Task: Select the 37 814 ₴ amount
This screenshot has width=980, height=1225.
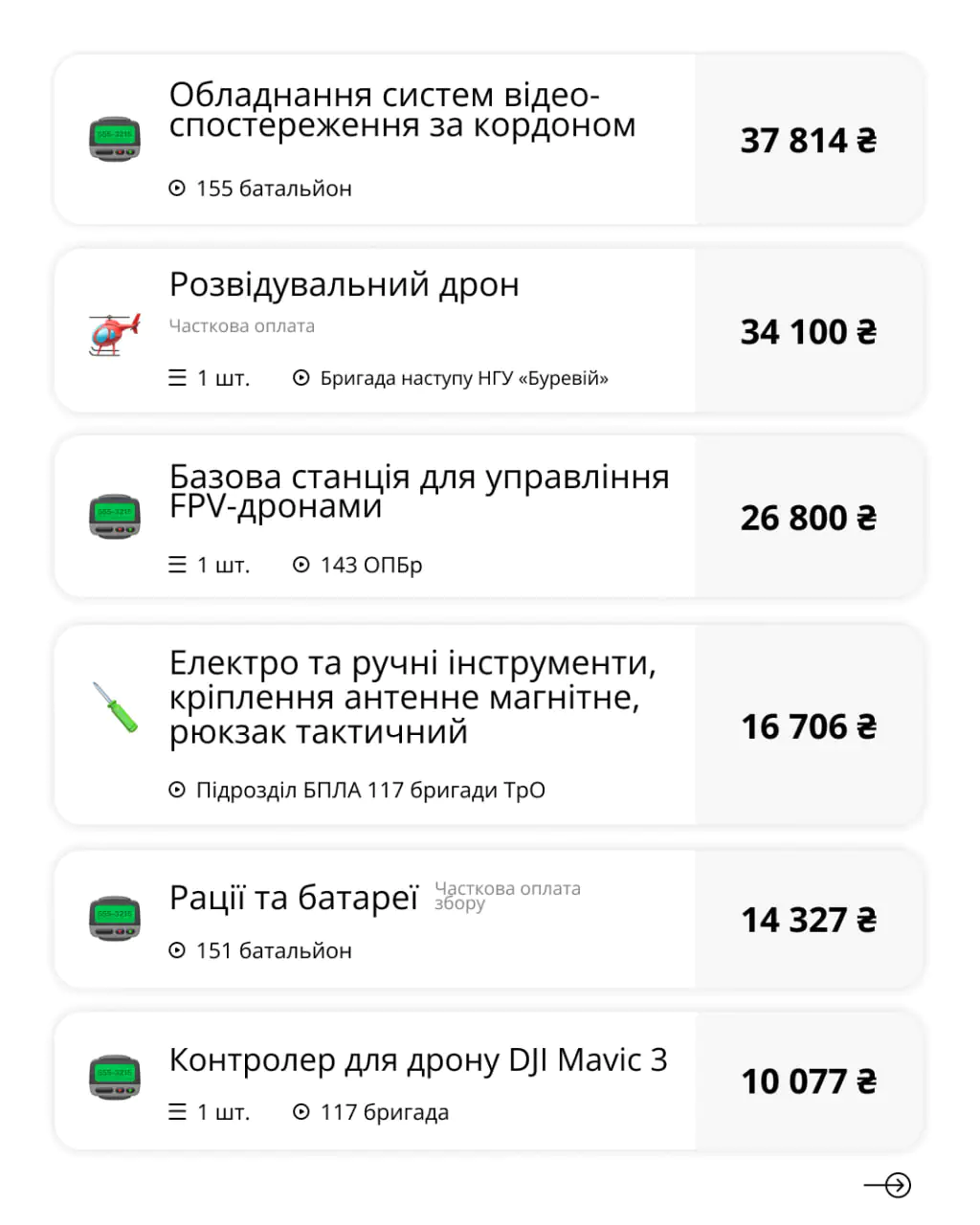Action: coord(809,141)
